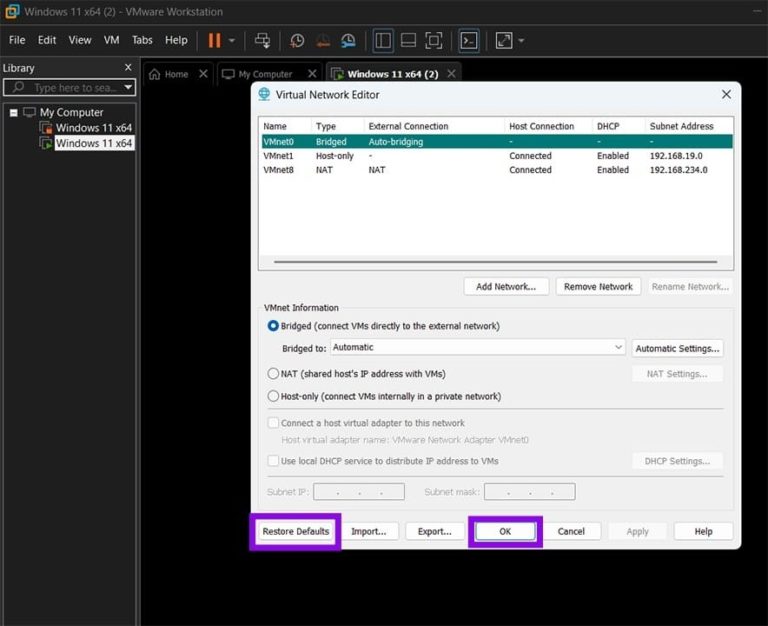
Task: Click the Library search field
Action: (x=69, y=87)
